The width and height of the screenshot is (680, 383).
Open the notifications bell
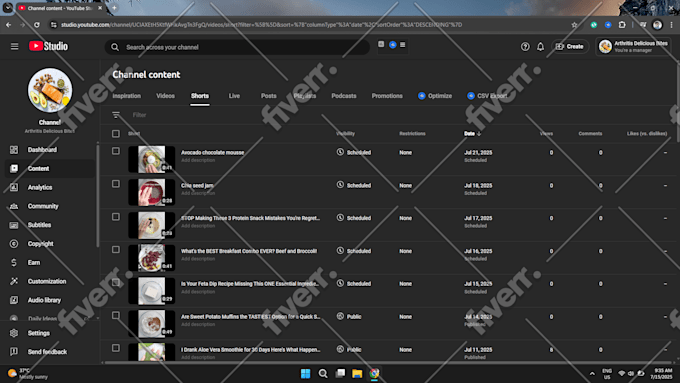(x=540, y=46)
